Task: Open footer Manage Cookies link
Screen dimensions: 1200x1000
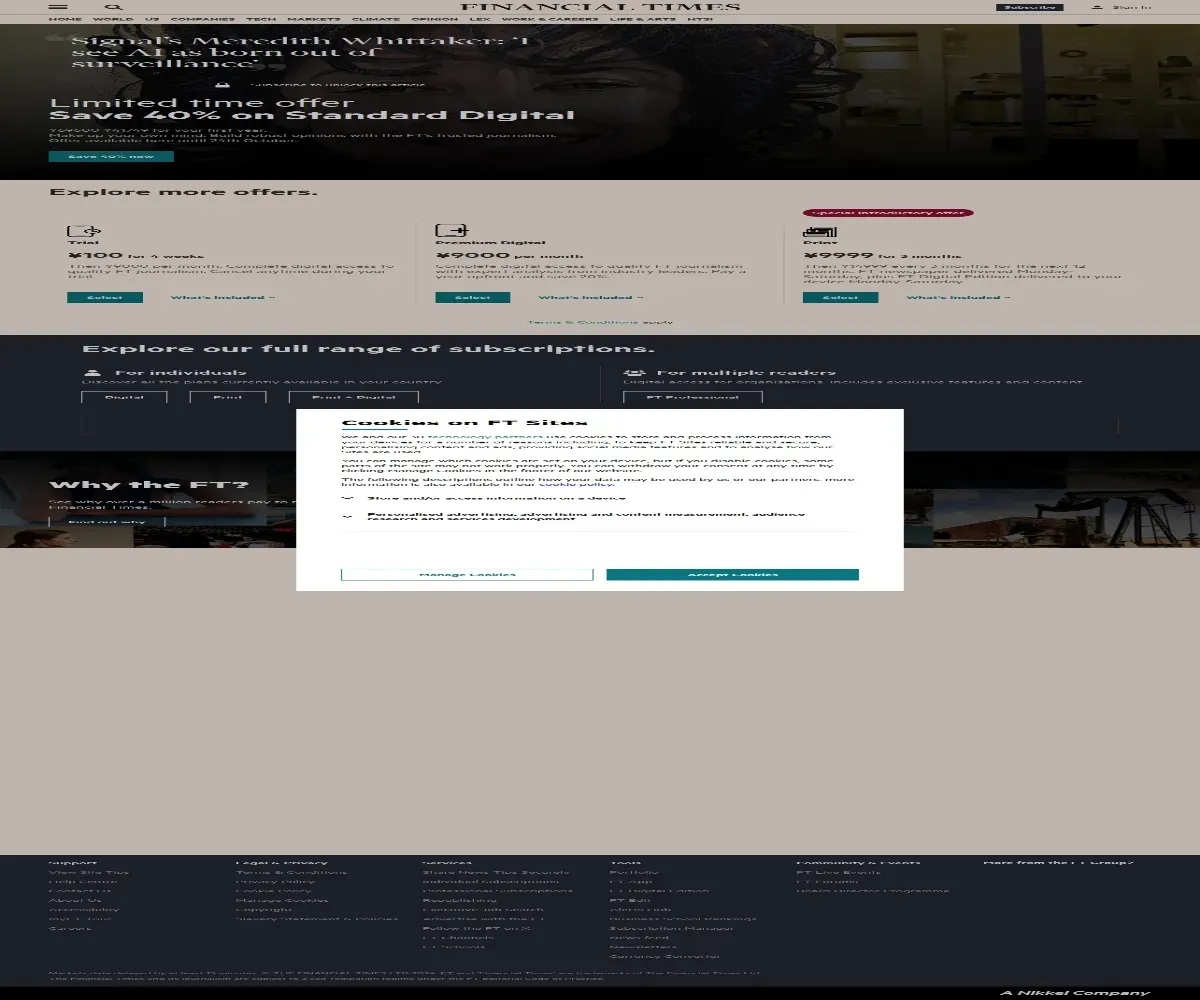Action: coord(281,900)
